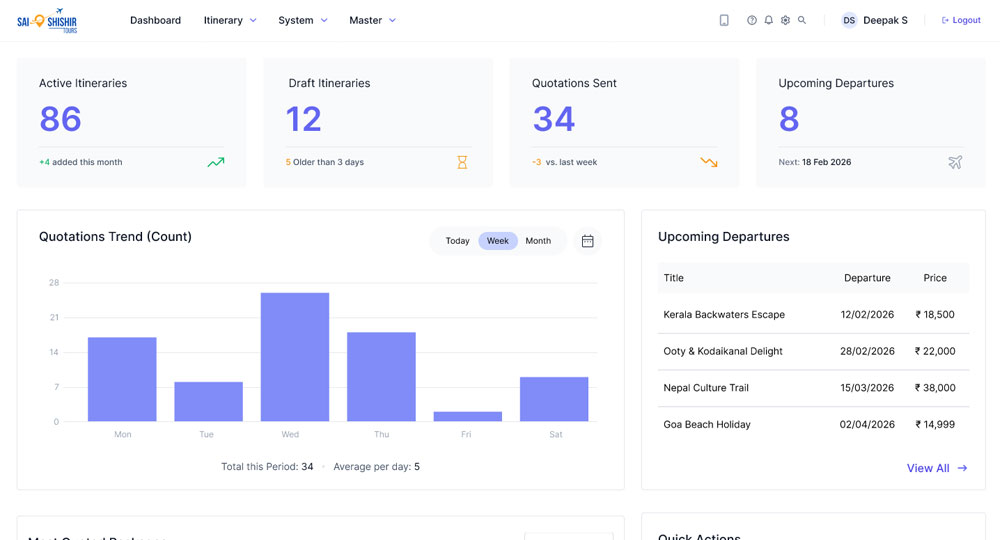Switch trend chart to Today
Image resolution: width=1000 pixels, height=540 pixels.
(457, 241)
